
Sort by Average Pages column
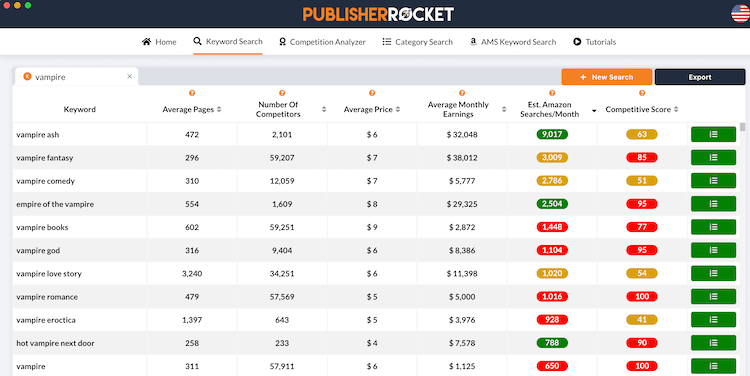(219, 109)
